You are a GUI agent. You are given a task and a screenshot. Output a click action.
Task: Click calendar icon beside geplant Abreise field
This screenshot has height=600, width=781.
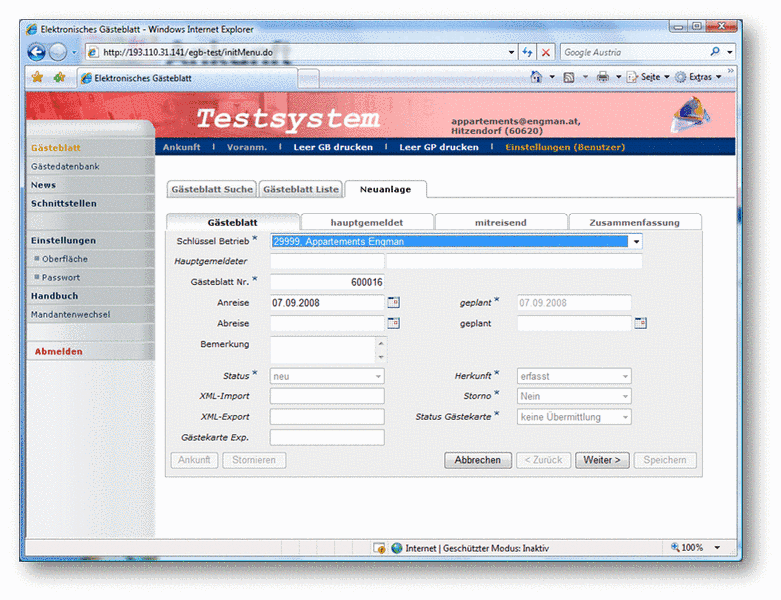[641, 323]
